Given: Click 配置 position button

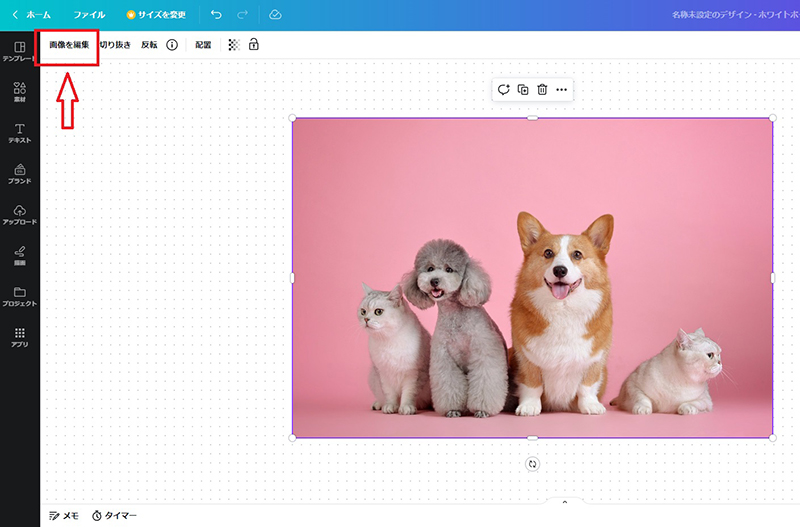Looking at the screenshot, I should coord(203,45).
